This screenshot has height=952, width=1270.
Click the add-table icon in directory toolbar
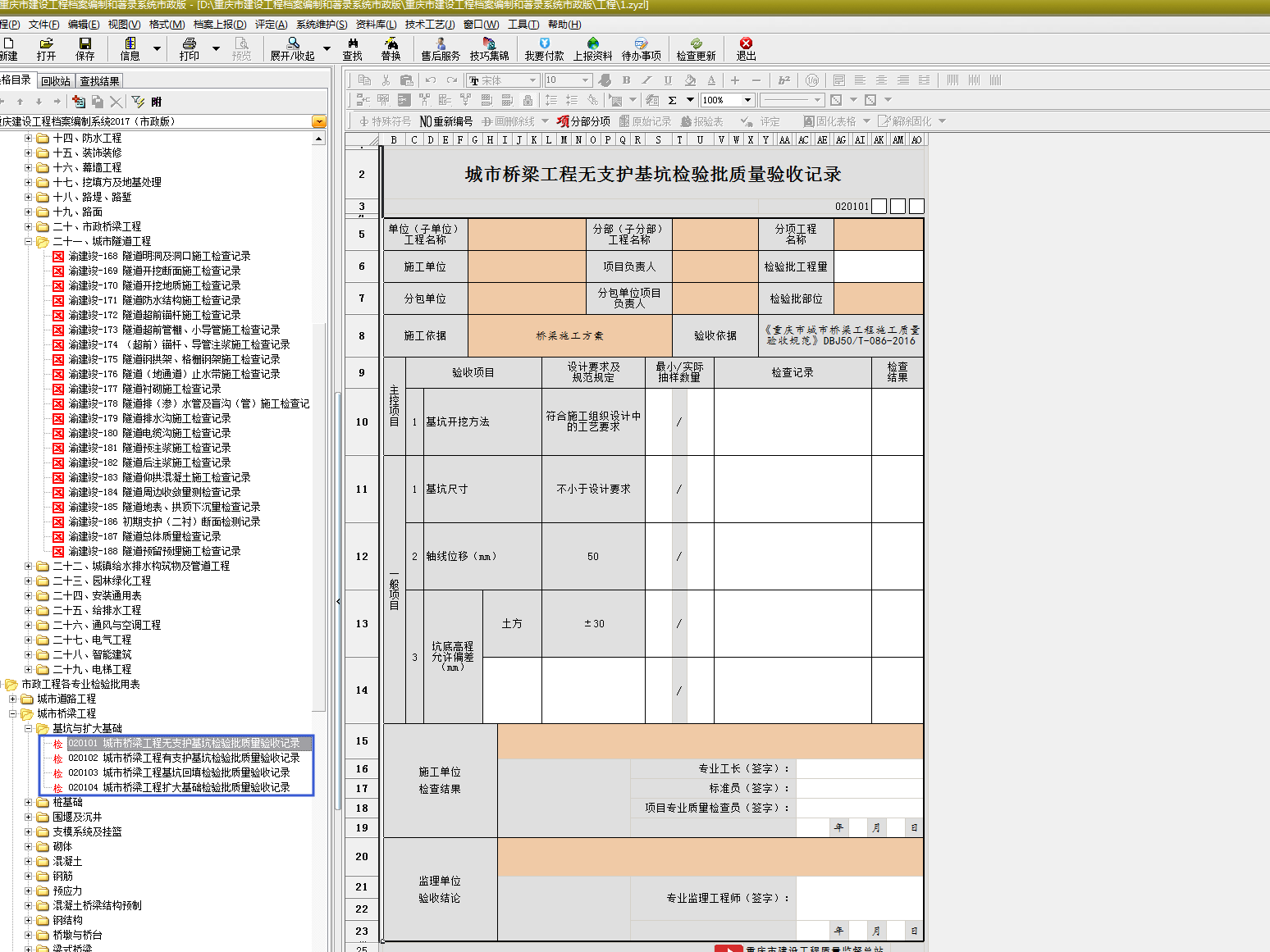coord(79,102)
